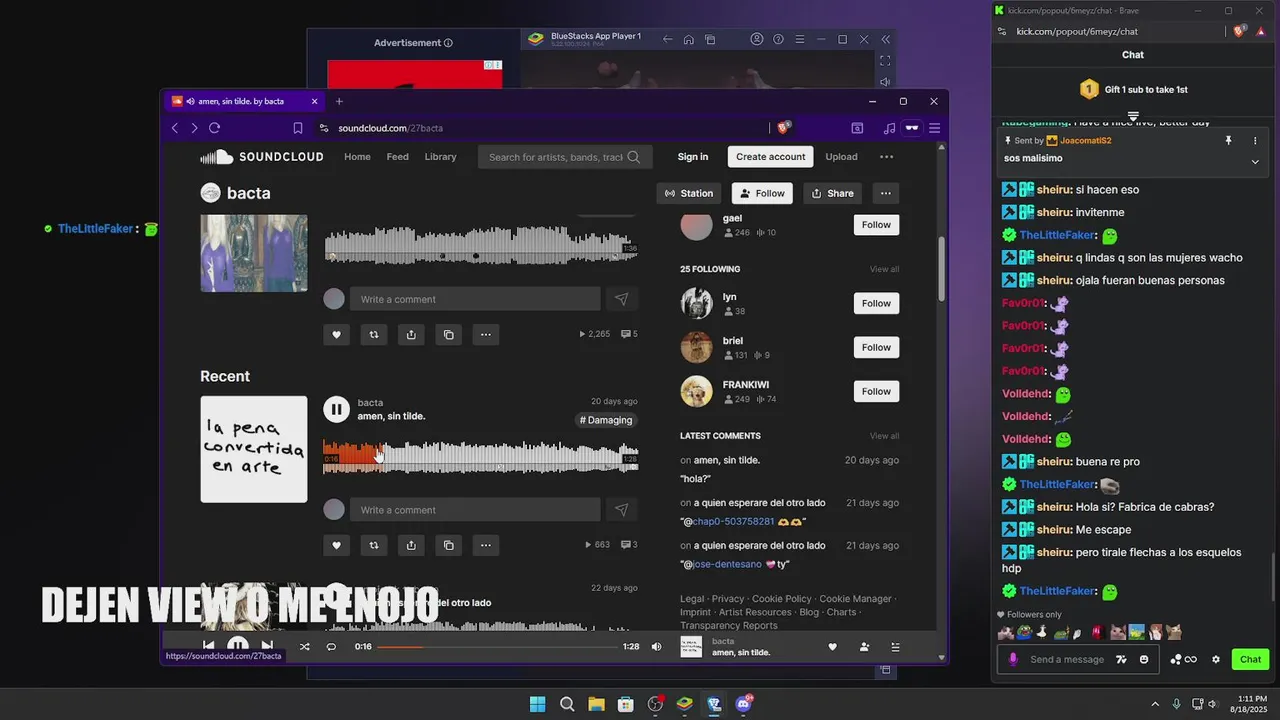This screenshot has width=1280, height=720.
Task: Click comment field under 'amen, sin tilde.'
Action: click(475, 510)
